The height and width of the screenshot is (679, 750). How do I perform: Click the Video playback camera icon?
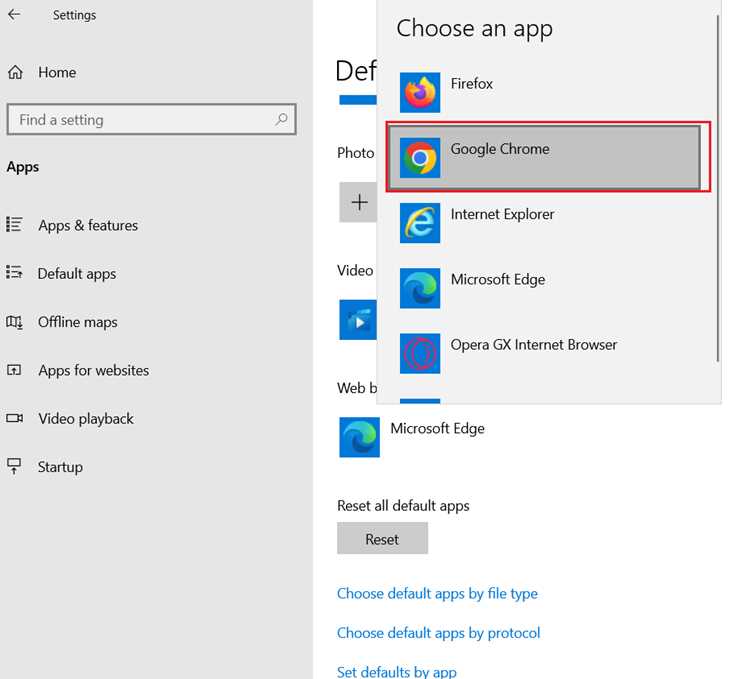pyautogui.click(x=14, y=418)
